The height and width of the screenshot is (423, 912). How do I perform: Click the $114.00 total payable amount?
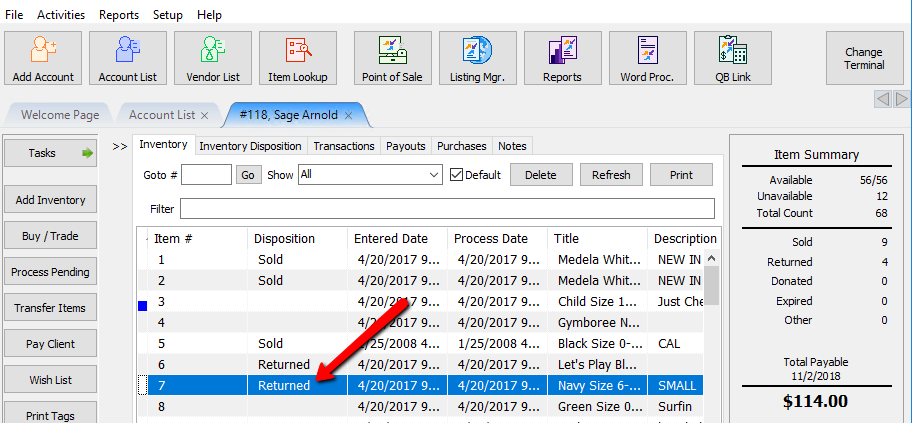click(x=816, y=401)
